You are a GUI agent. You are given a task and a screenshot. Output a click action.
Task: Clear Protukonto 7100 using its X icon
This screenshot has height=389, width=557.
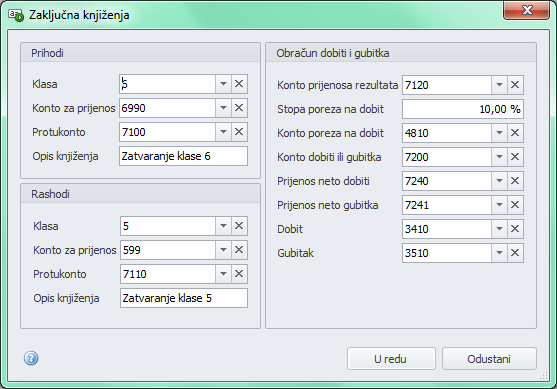(239, 132)
